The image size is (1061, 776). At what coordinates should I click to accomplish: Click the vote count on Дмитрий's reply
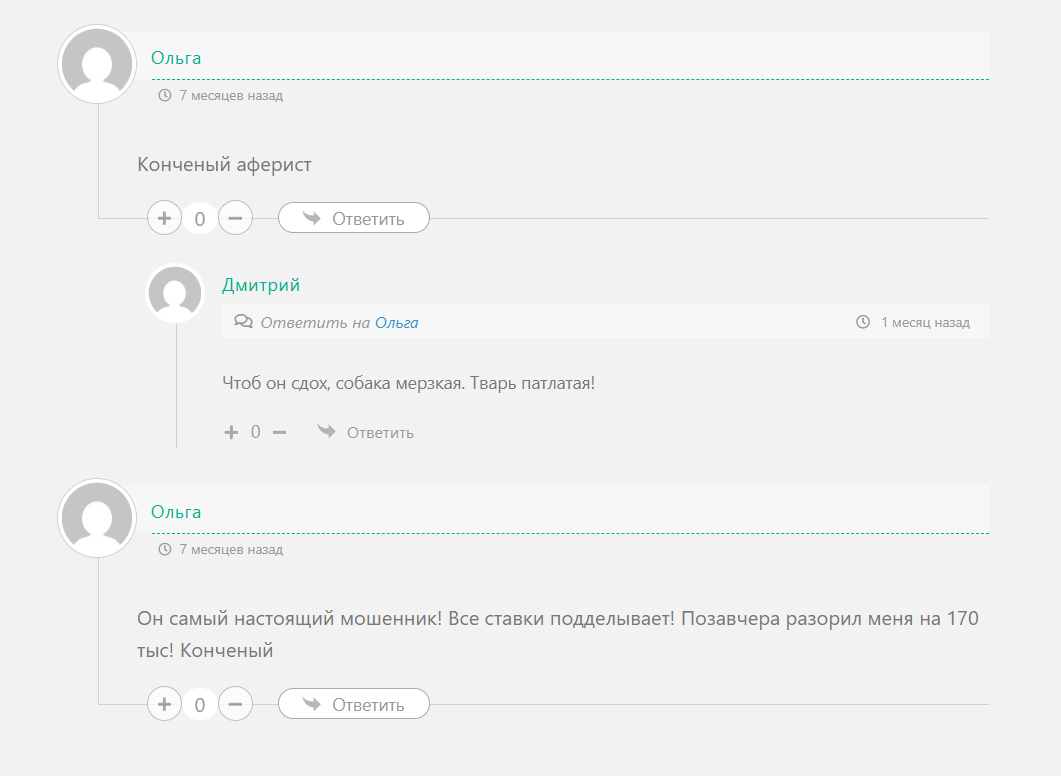(x=255, y=432)
